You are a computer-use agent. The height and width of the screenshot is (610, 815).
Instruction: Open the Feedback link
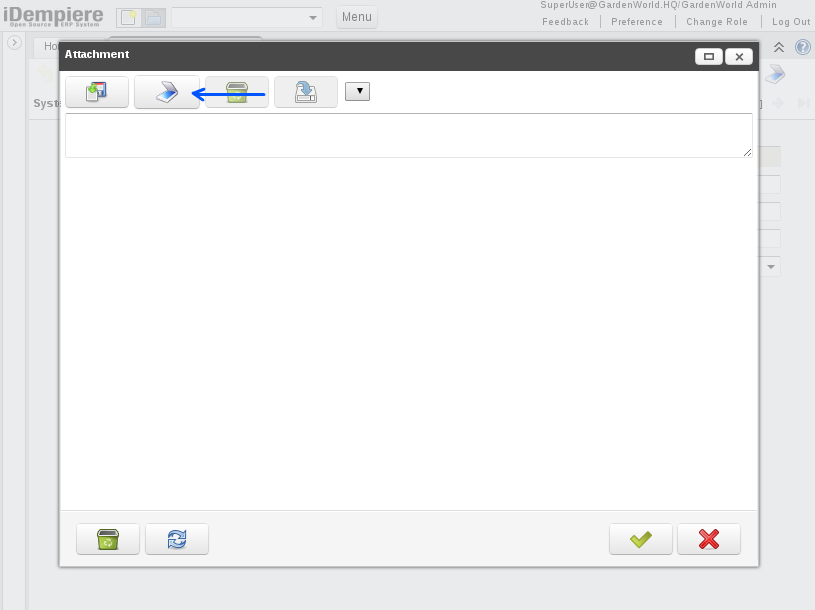(x=565, y=22)
